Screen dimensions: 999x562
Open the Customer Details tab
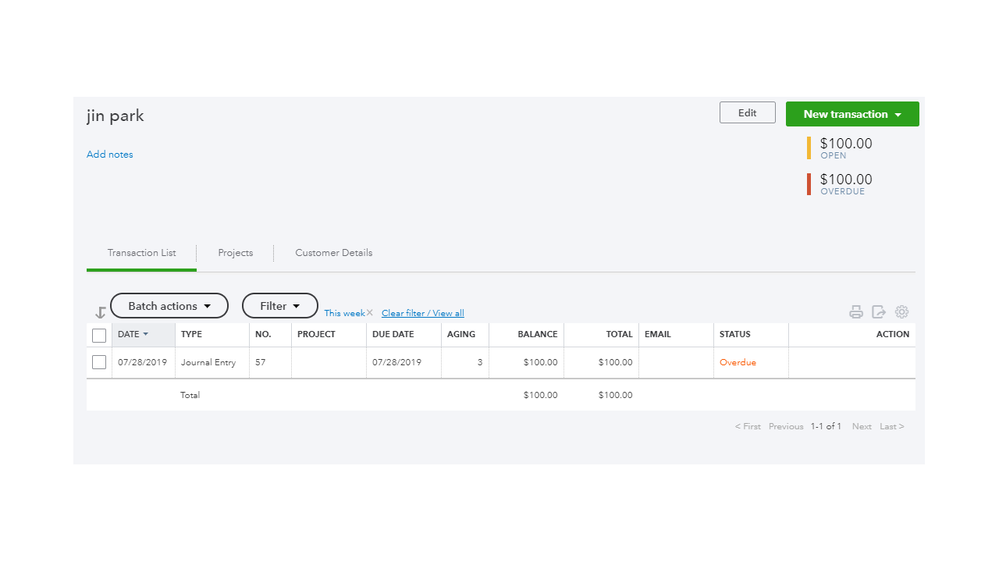(x=333, y=253)
